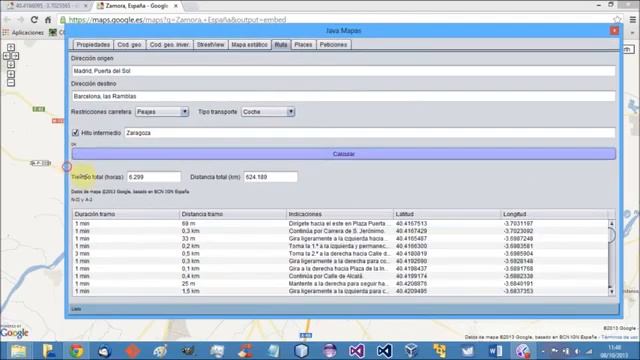Click the Chrome address bar

coord(335,20)
